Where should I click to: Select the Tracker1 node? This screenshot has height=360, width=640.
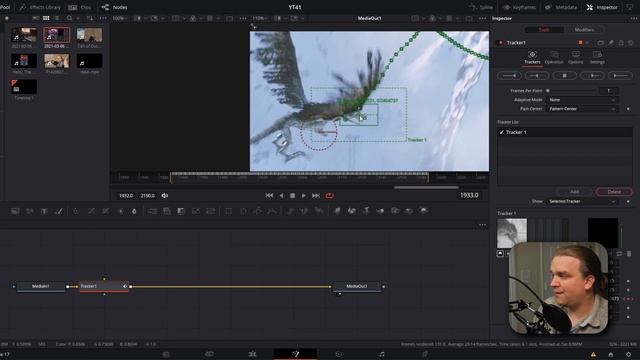[x=104, y=287]
